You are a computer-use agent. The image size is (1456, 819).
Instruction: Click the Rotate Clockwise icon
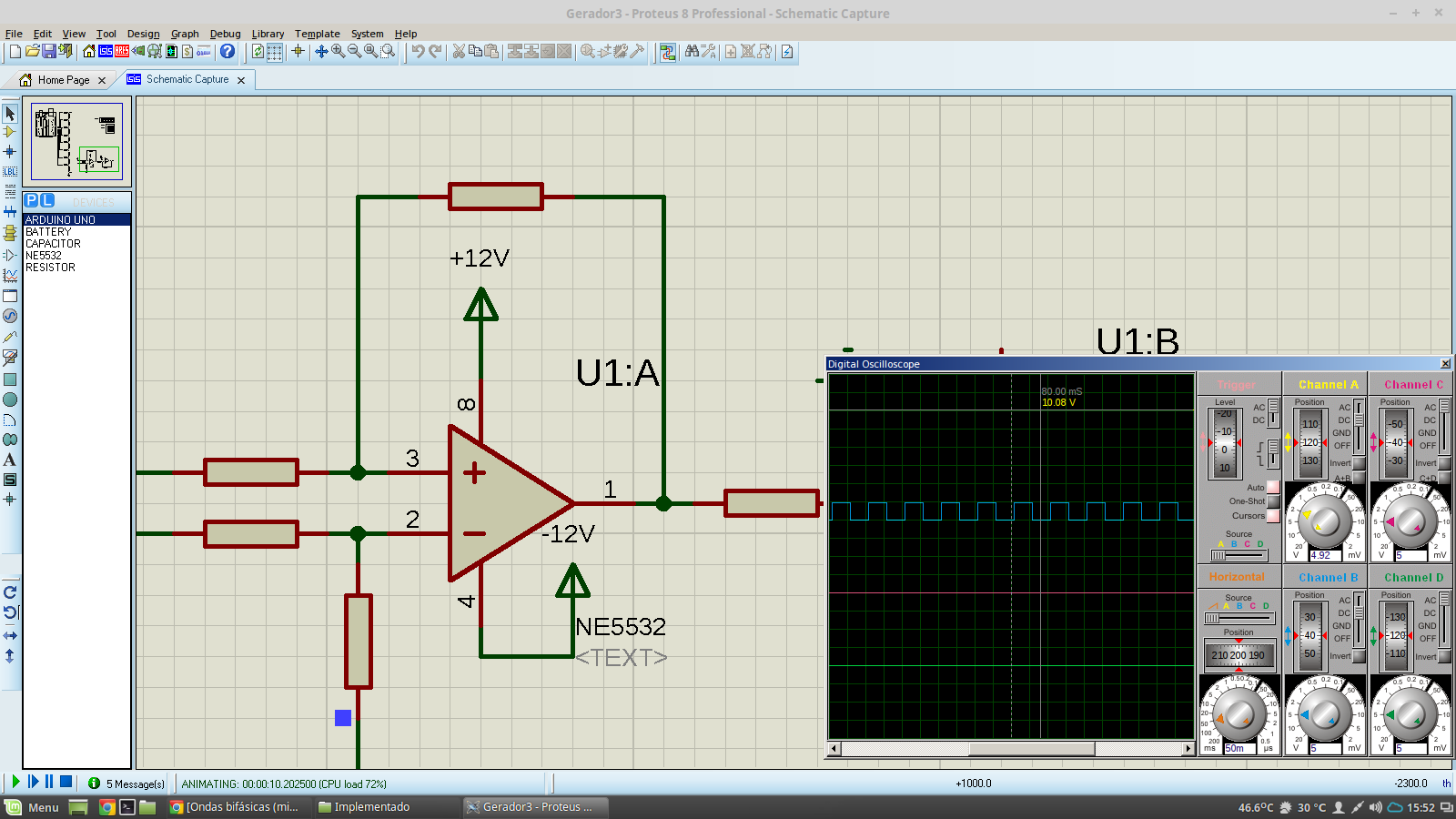click(x=10, y=592)
